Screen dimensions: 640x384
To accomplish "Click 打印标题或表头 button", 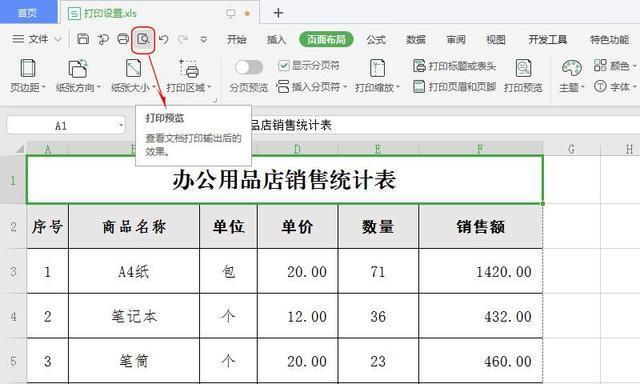I will coord(454,66).
